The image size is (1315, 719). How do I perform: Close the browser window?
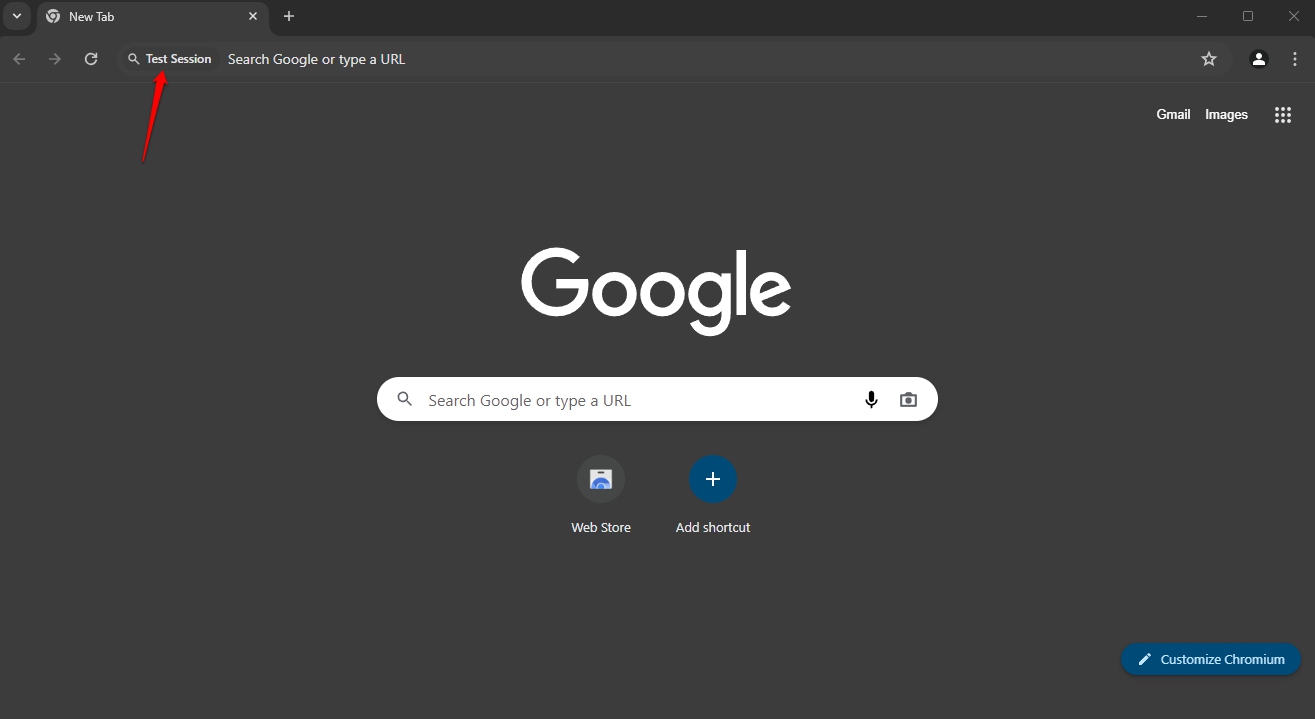(x=1293, y=16)
